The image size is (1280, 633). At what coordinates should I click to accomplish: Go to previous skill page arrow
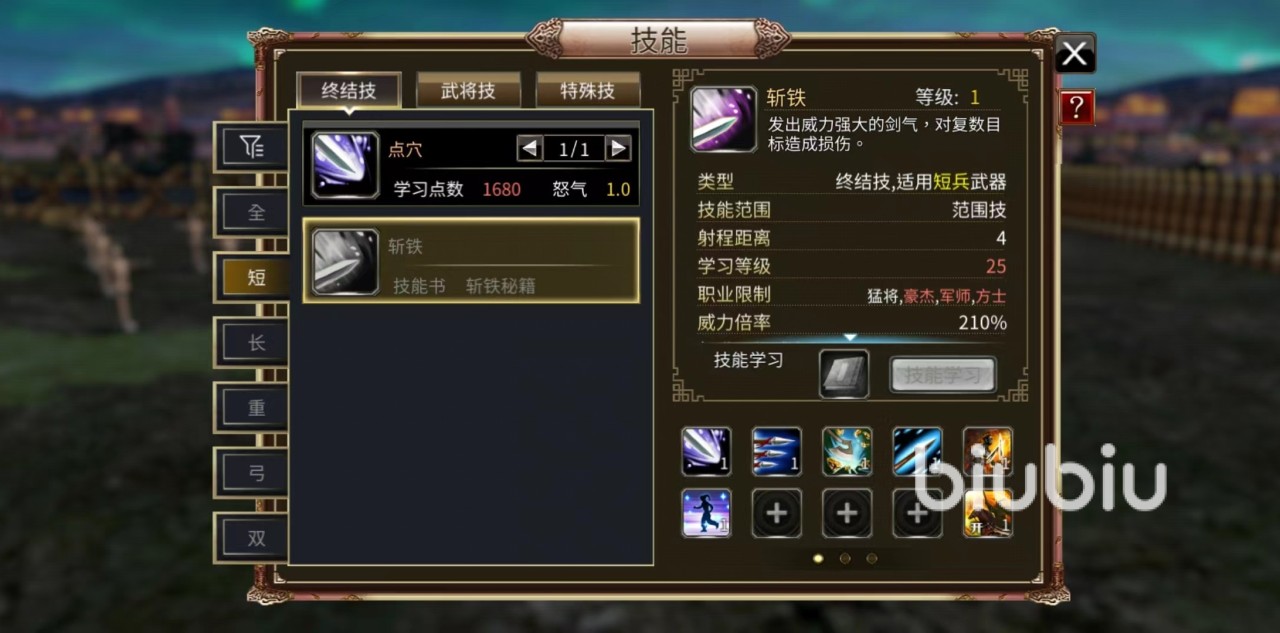(530, 149)
